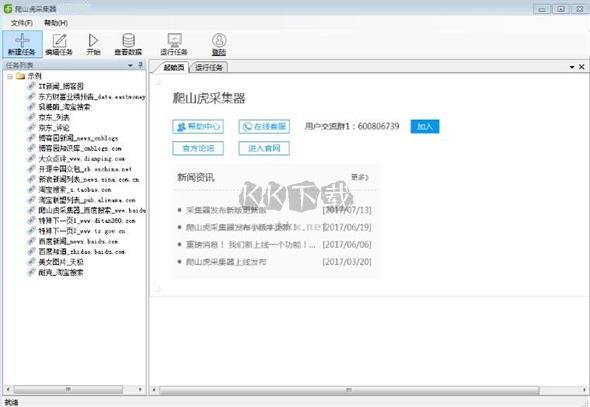Select 百度新闻_news.baidu.com task
Image resolution: width=590 pixels, height=407 pixels.
click(78, 241)
